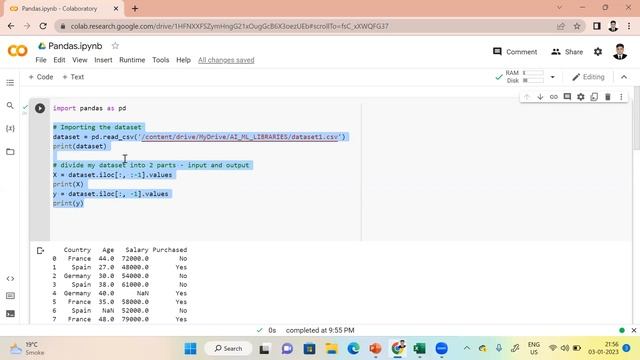Image resolution: width=640 pixels, height=360 pixels.
Task: Open the Chrome three-dot menu
Action: click(629, 26)
